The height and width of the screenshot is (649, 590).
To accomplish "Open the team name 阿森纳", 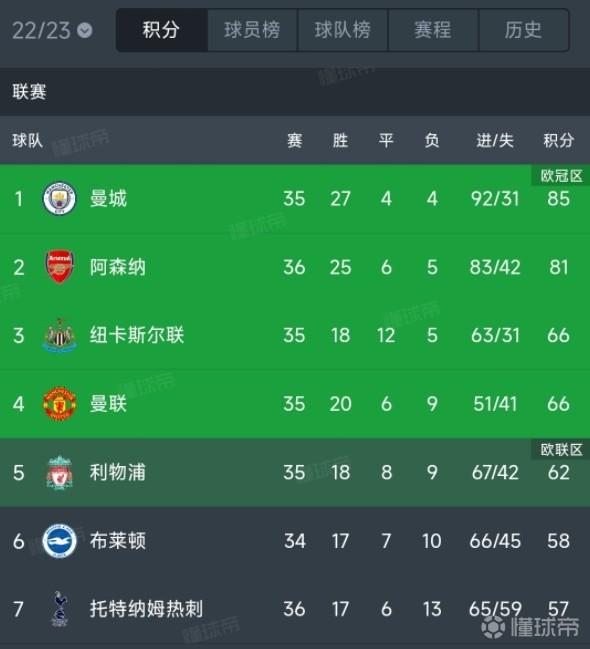I will 118,267.
